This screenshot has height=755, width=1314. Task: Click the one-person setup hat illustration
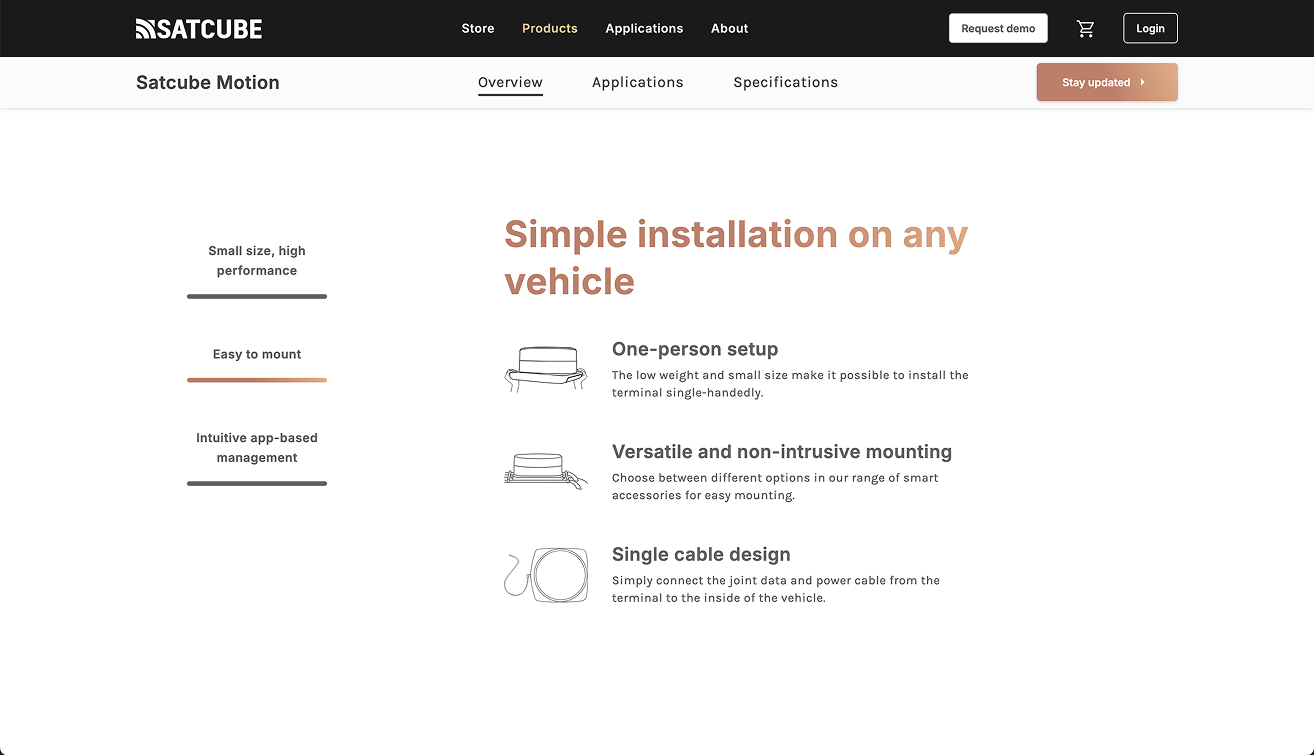(x=545, y=369)
